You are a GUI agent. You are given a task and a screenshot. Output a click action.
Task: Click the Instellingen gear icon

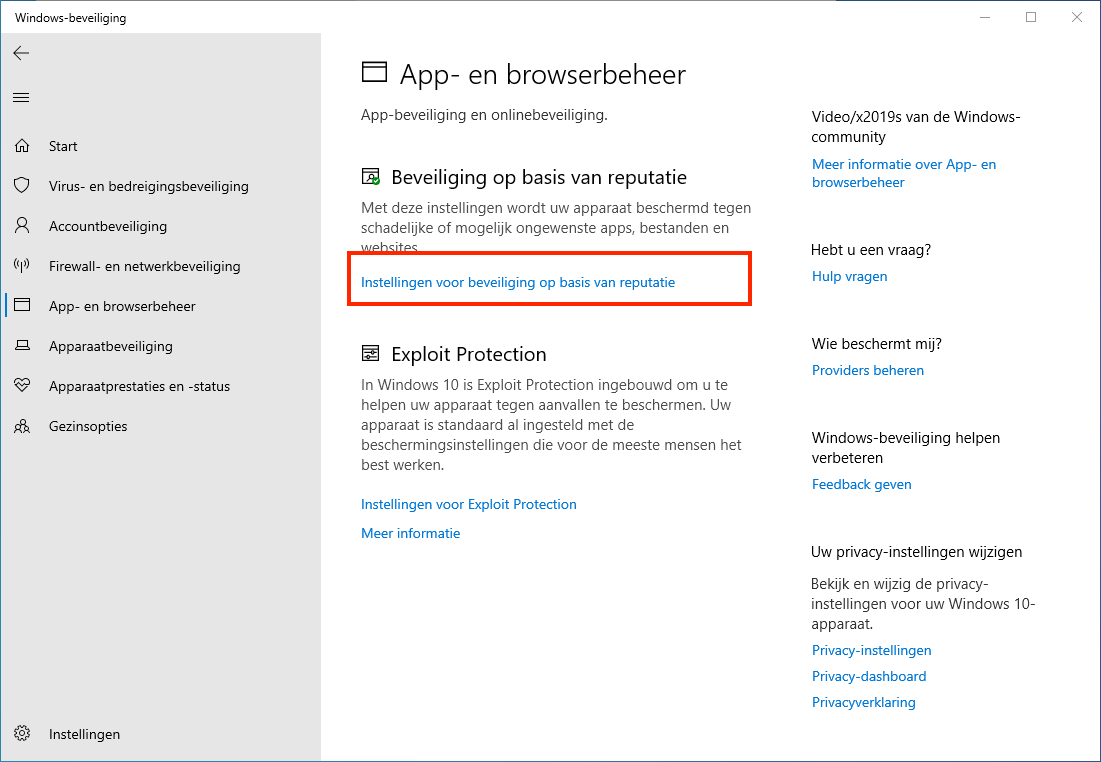pyautogui.click(x=21, y=734)
